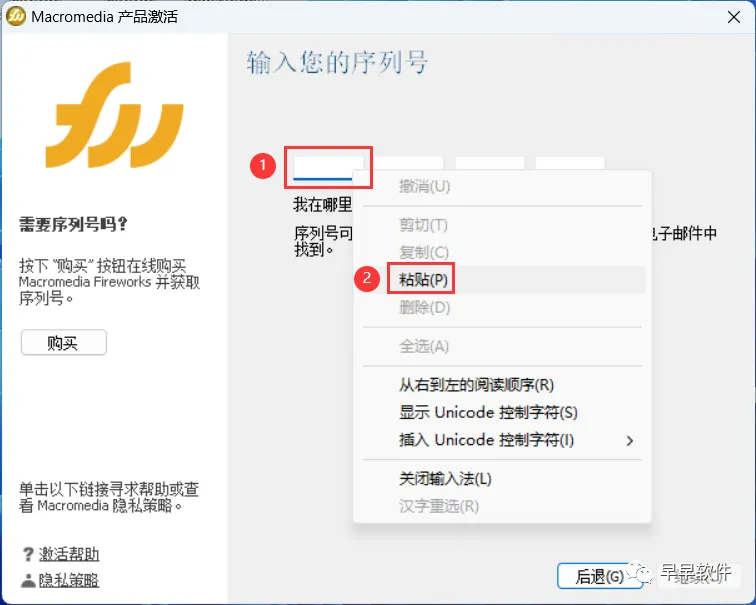Focus the third serial number field
Screen dimensions: 756x605
click(490, 163)
